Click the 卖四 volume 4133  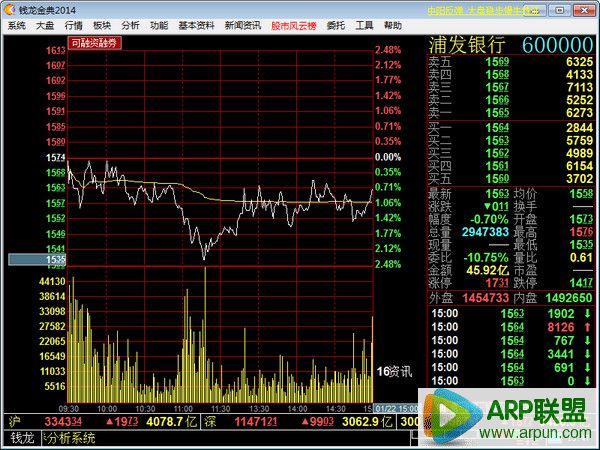pos(579,74)
